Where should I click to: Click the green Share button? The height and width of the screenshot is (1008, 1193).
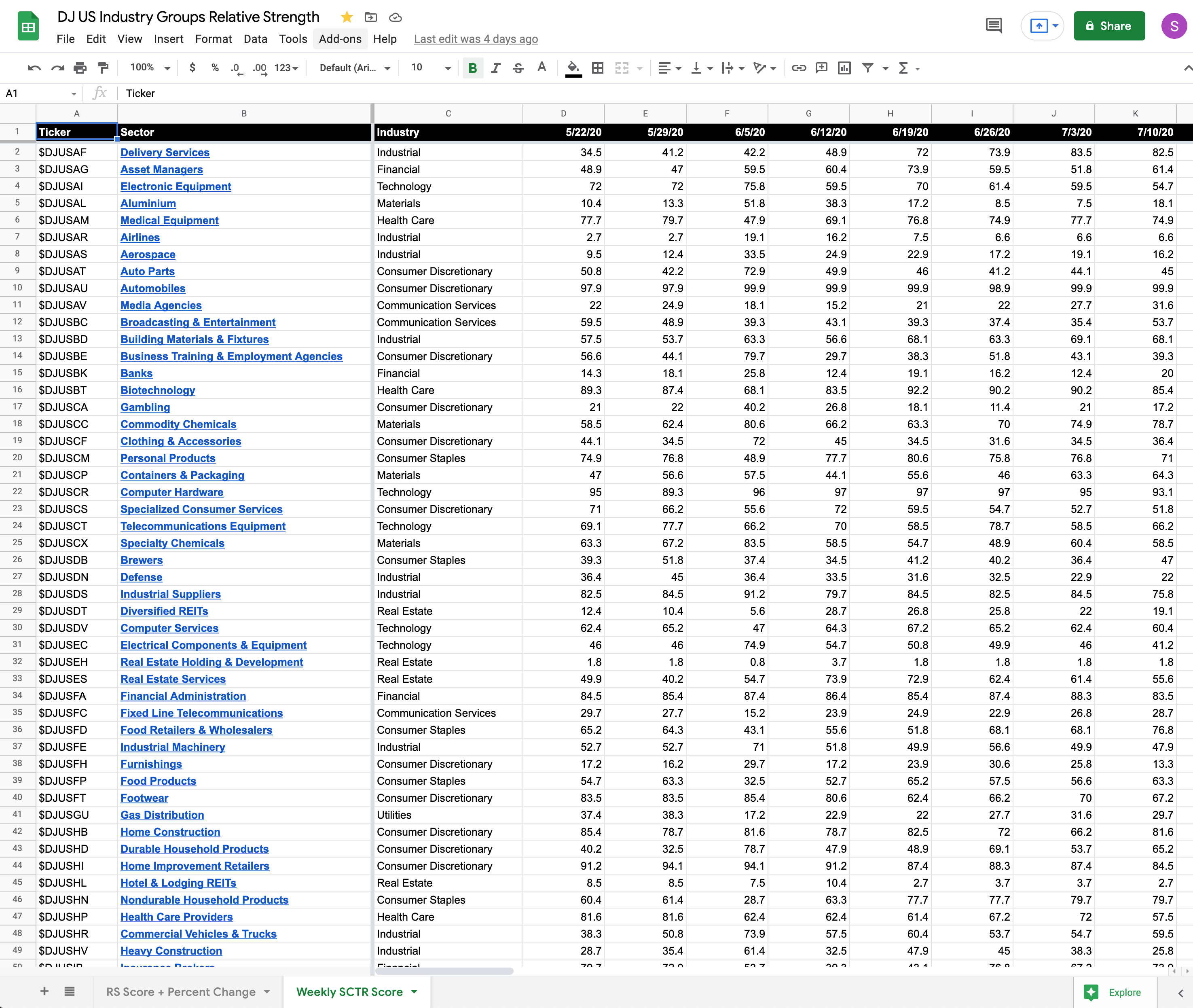coord(1108,26)
